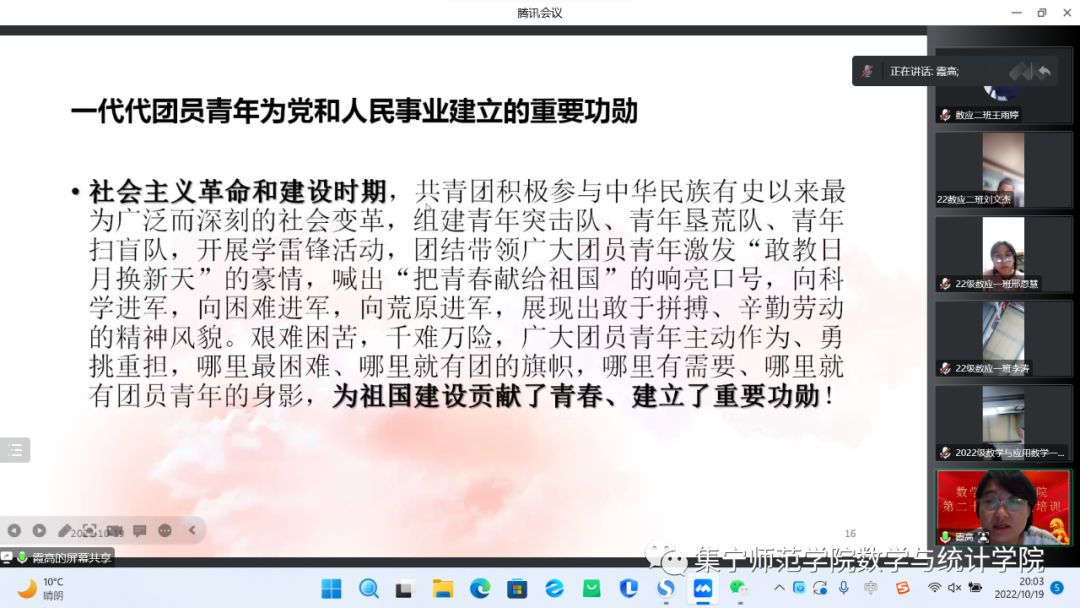
Task: Open the Windows Start menu
Action: (331, 588)
